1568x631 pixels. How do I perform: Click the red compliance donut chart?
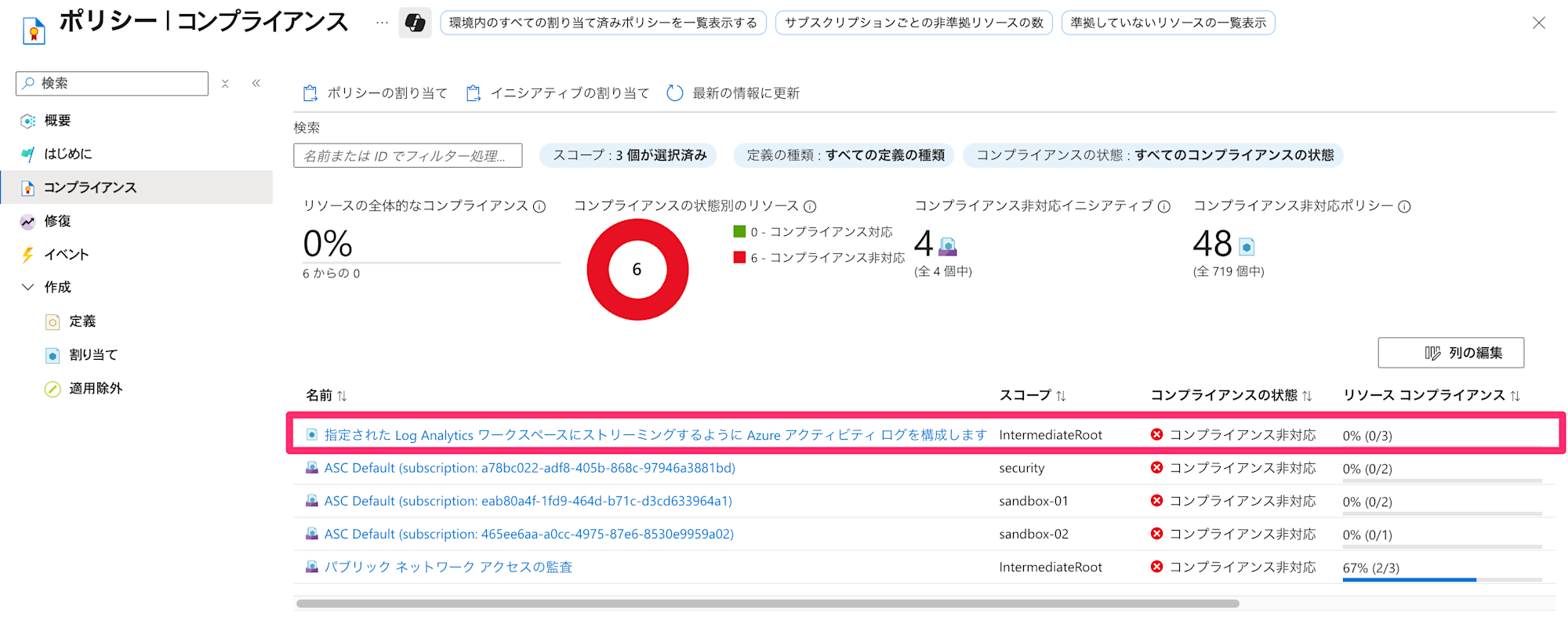tap(637, 270)
